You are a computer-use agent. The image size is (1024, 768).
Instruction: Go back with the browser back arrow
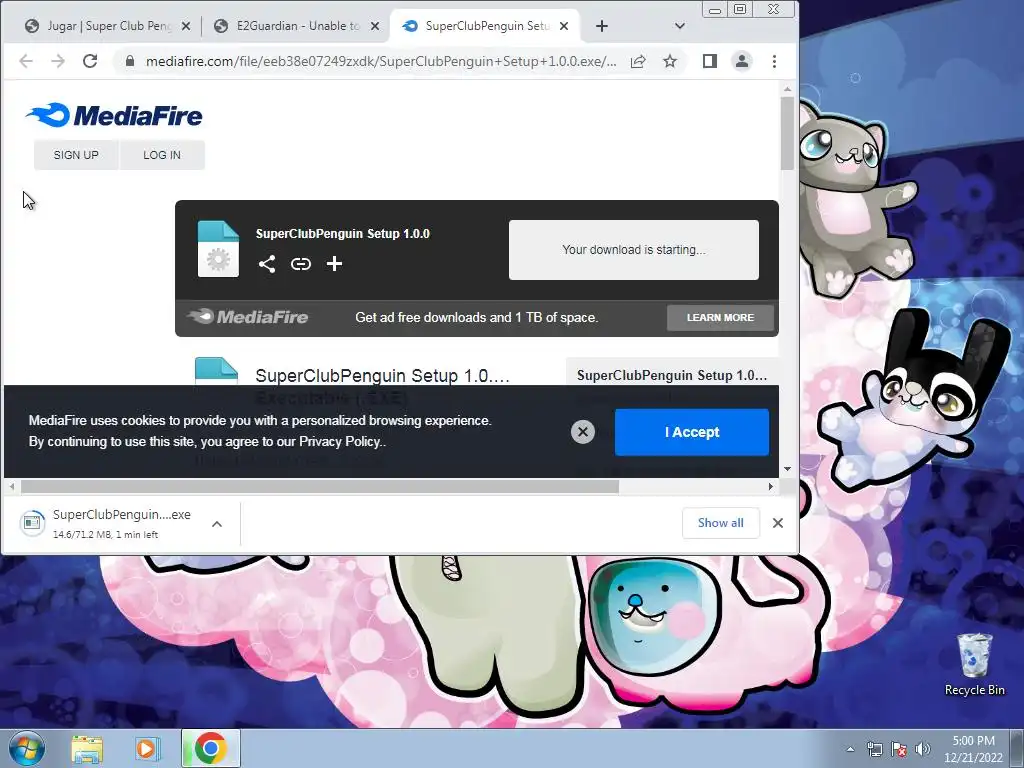(26, 61)
